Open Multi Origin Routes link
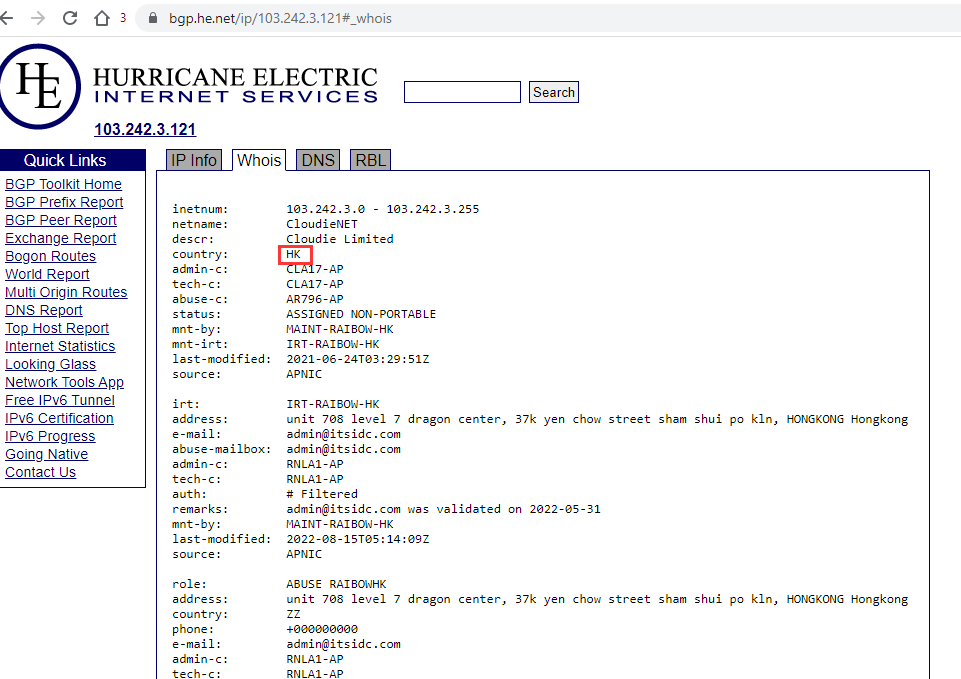Viewport: 961px width, 679px height. tap(66, 292)
